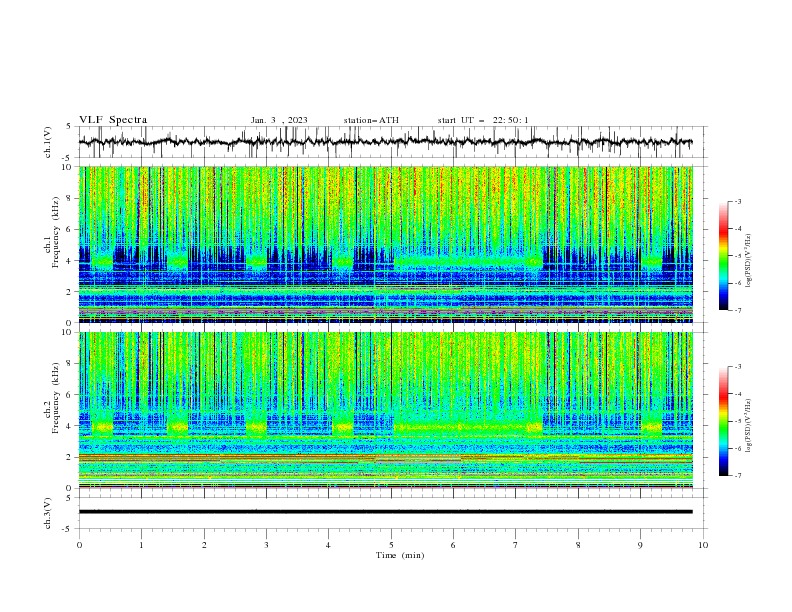Click the ch.3 flat black voltage trace
792x612 pixels.
coord(386,512)
